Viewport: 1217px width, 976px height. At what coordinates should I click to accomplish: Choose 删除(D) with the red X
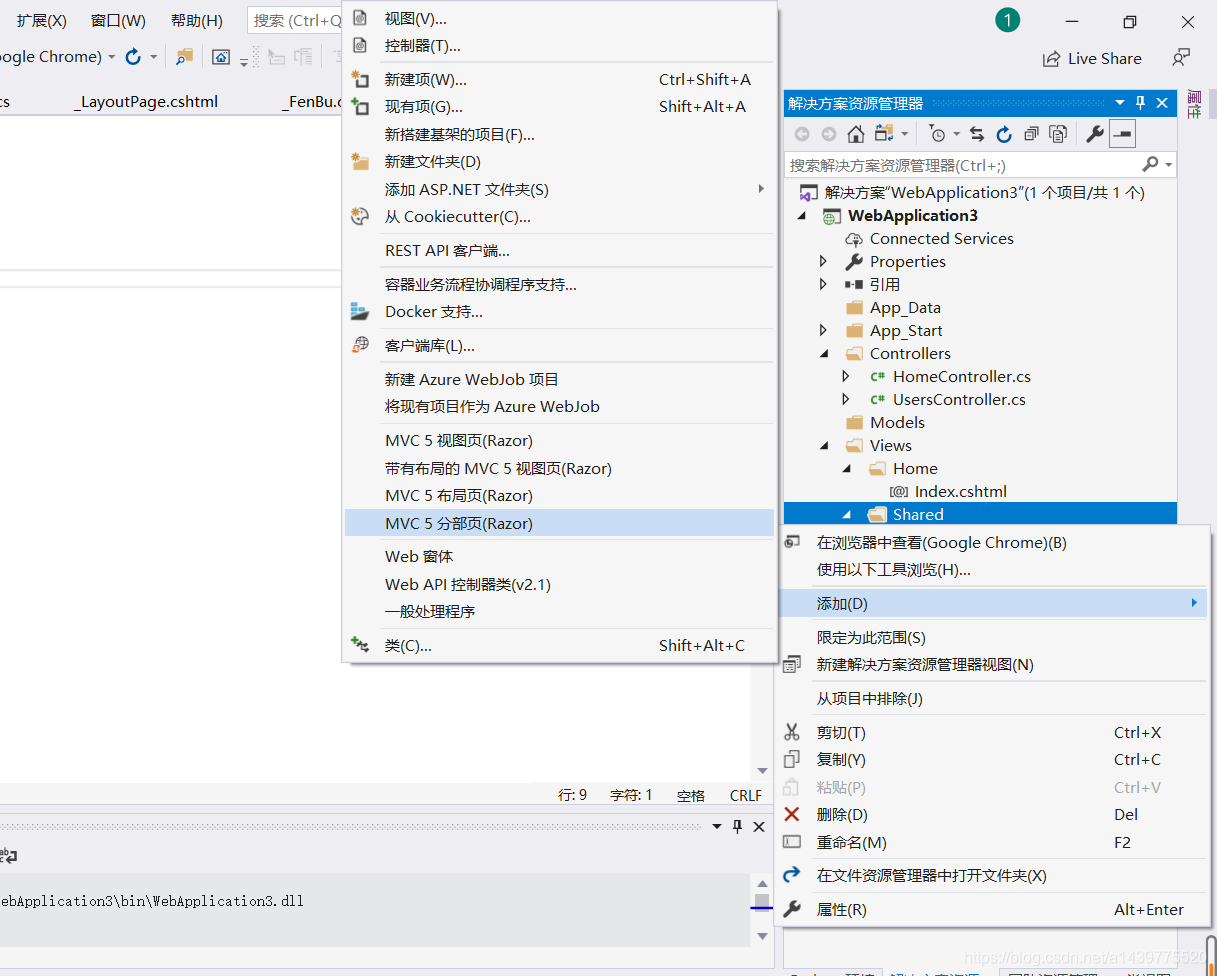pos(990,815)
